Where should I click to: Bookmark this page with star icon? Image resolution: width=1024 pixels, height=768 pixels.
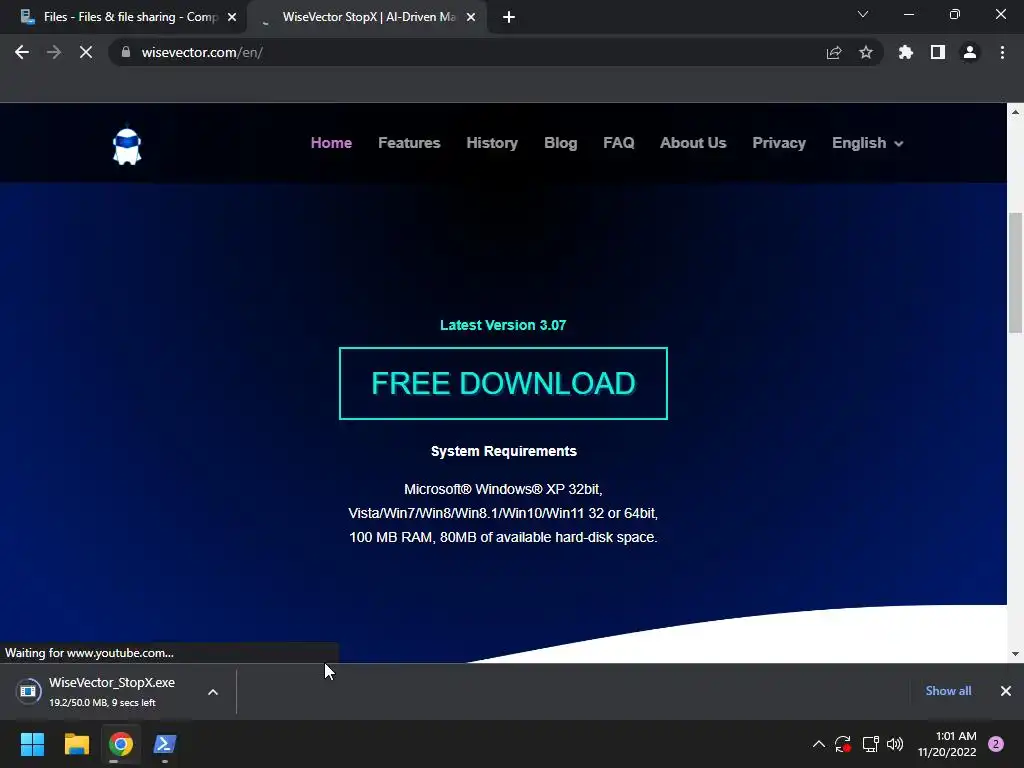tap(866, 52)
